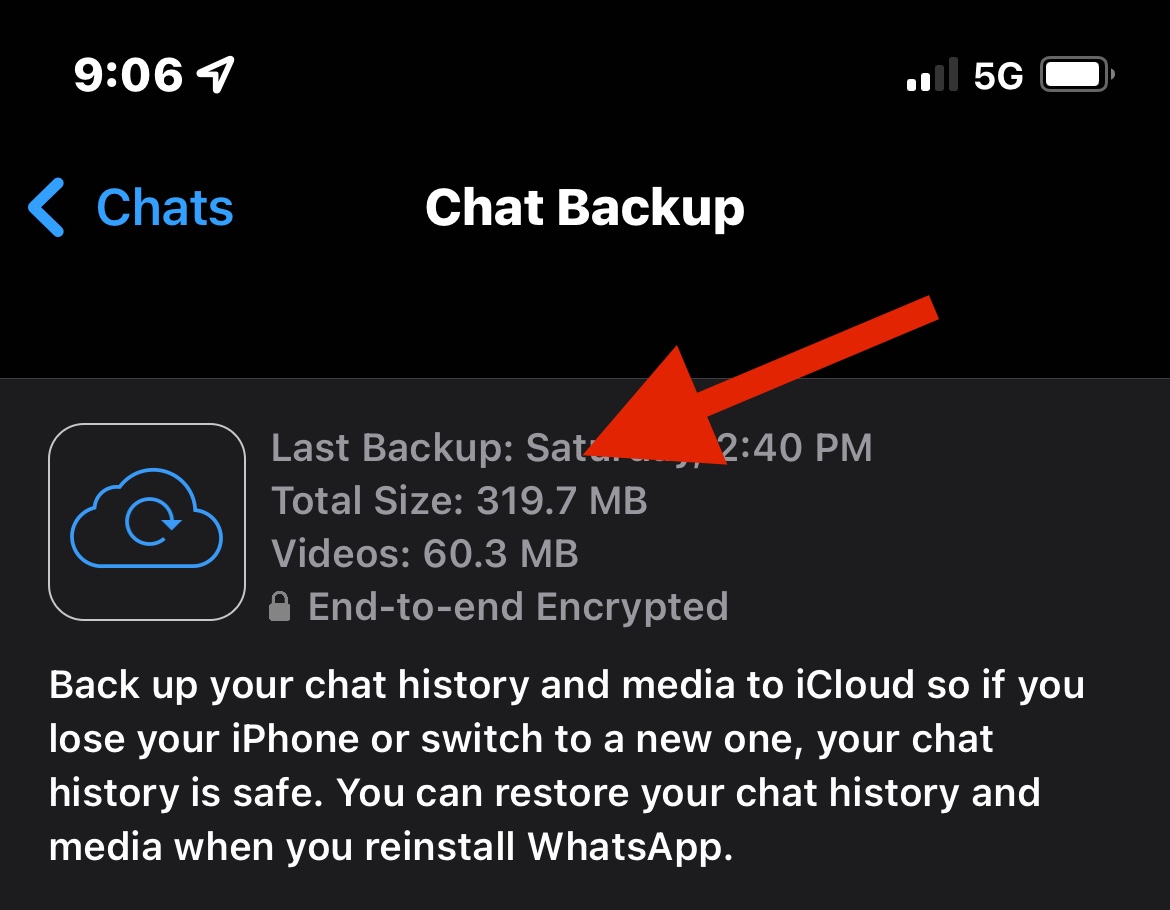Tap the cellular signal bars icon
This screenshot has width=1170, height=910.
[x=932, y=75]
